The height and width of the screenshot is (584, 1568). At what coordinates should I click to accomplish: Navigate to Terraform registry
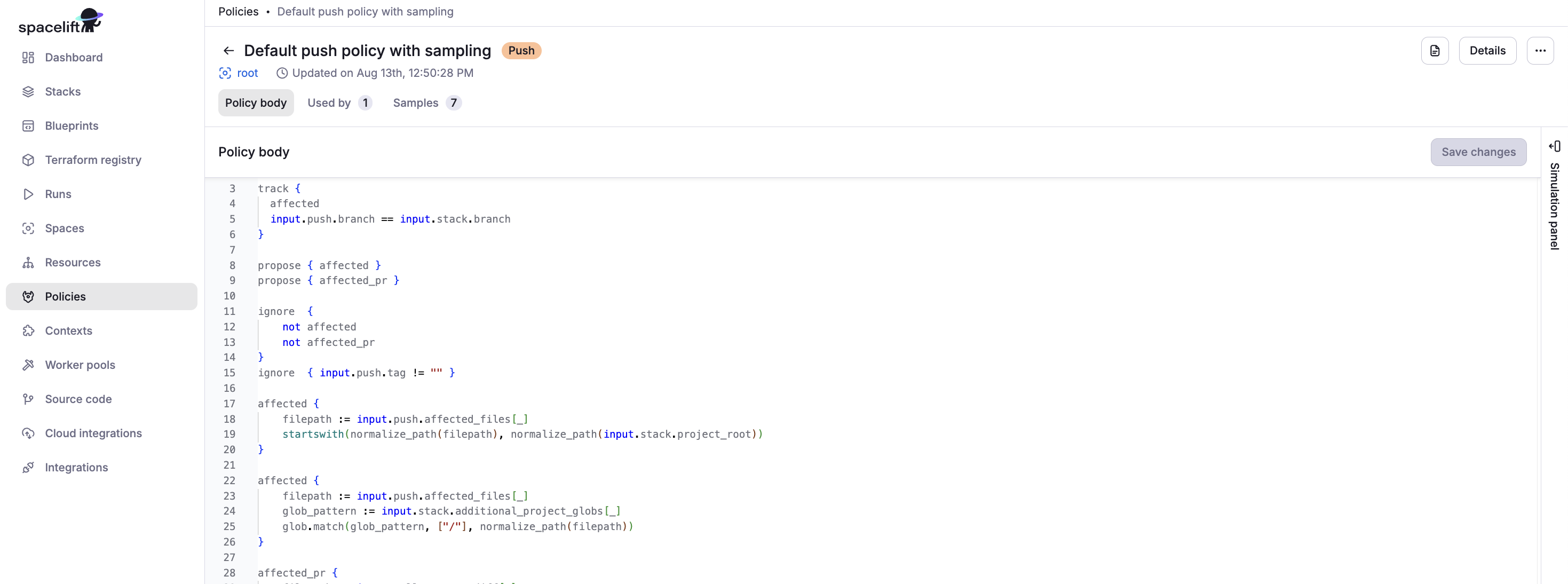(x=92, y=160)
